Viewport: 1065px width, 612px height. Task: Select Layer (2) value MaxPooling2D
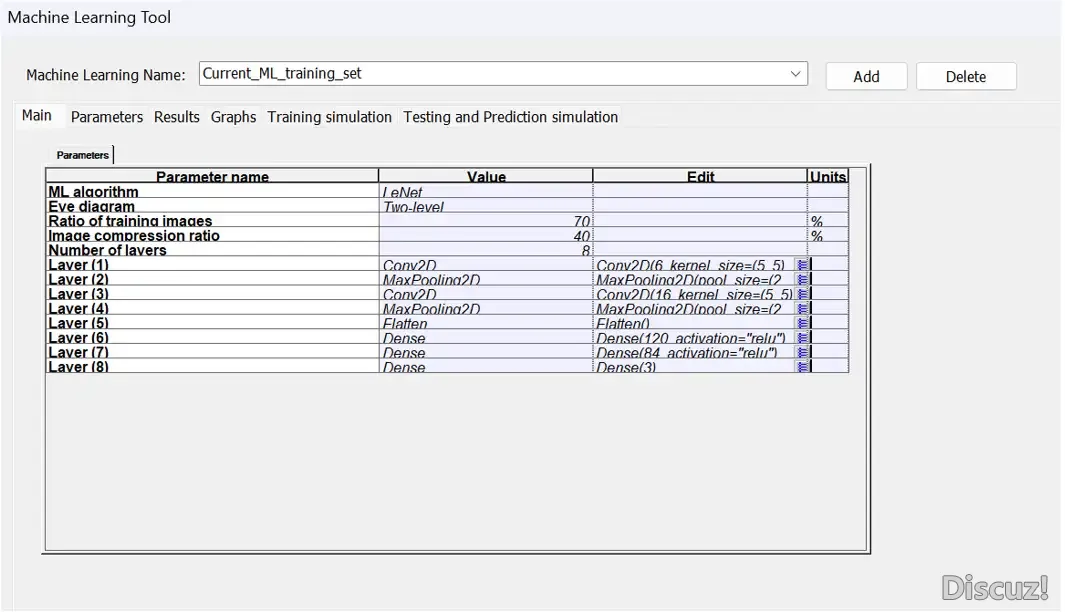pos(486,278)
